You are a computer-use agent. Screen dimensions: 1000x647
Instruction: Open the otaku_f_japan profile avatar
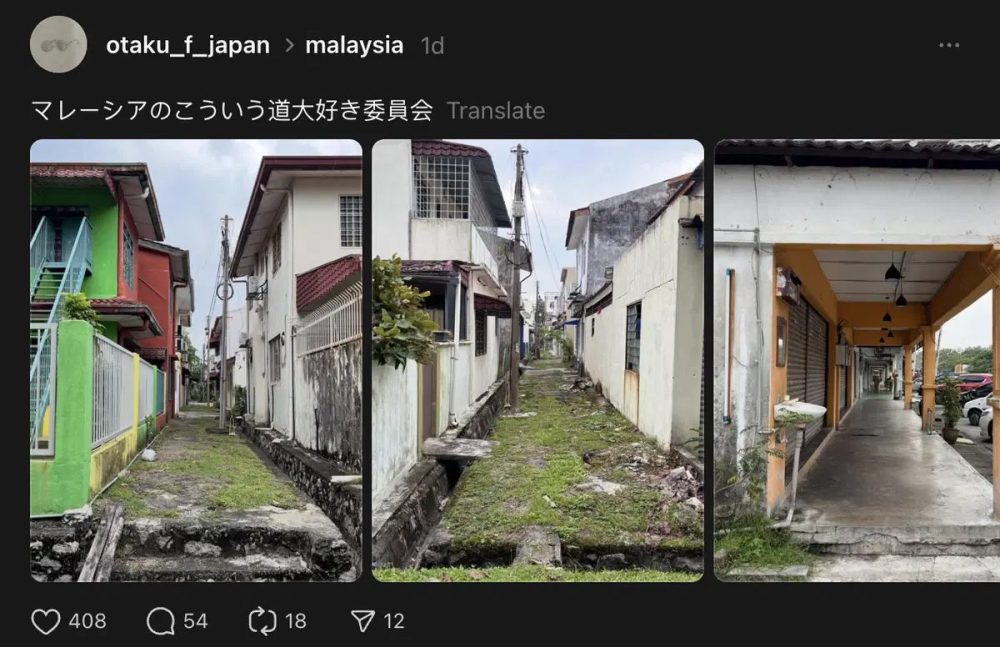point(58,45)
